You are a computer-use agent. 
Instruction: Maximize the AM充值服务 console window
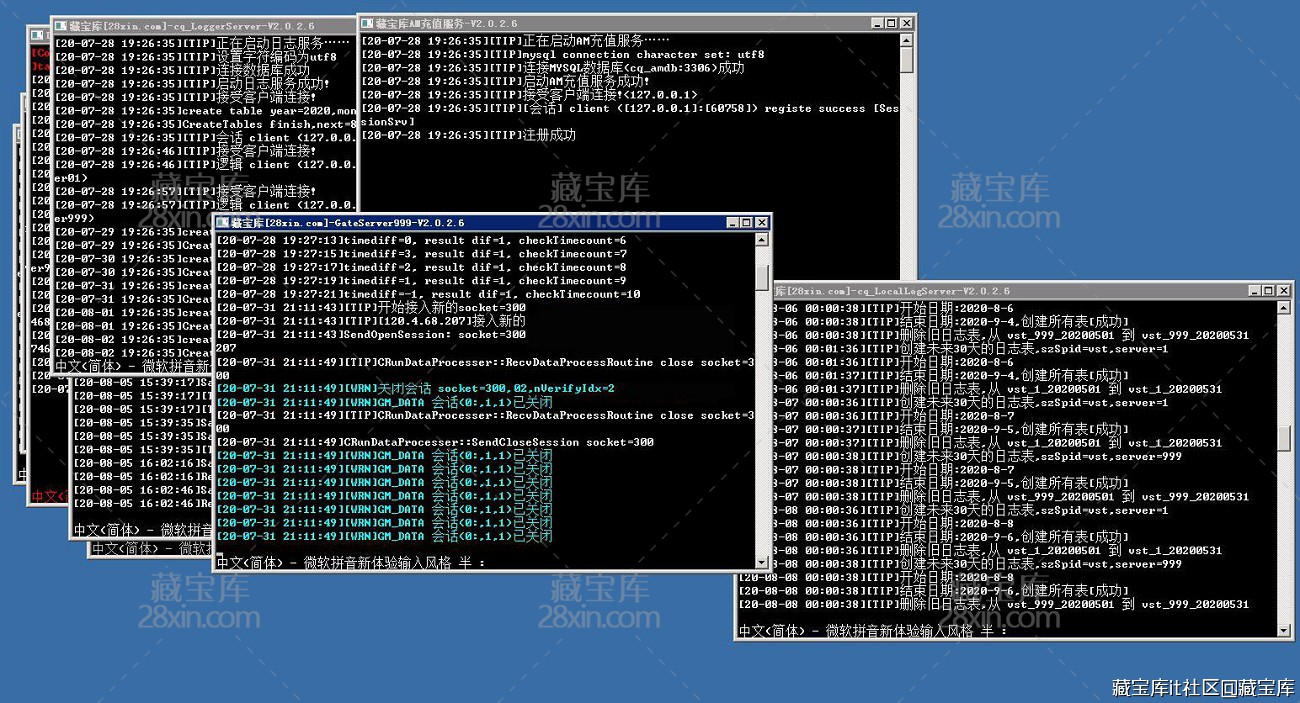(x=890, y=23)
